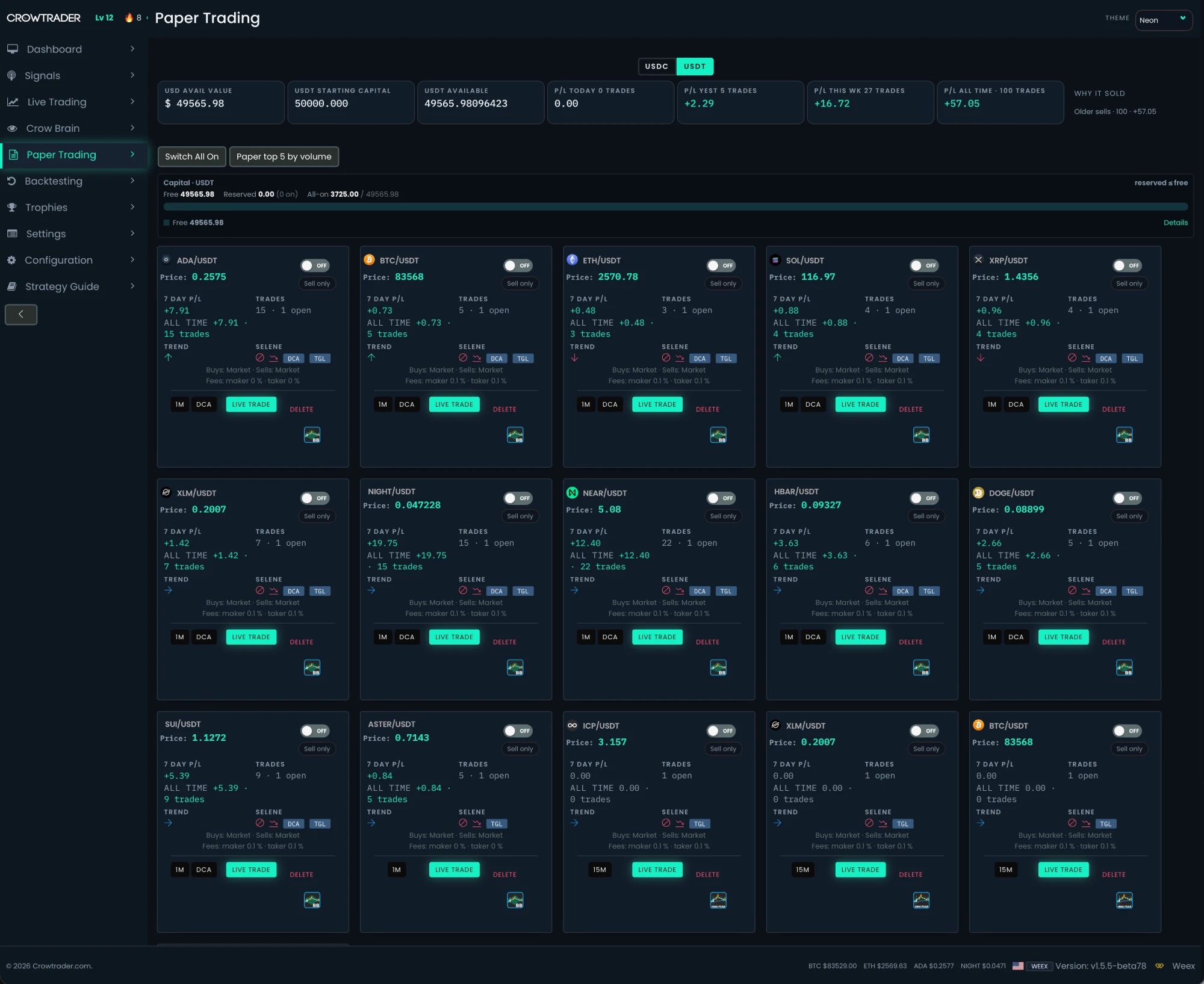Open the chart icon on the ICP/USDT card
1204x984 pixels.
(718, 900)
